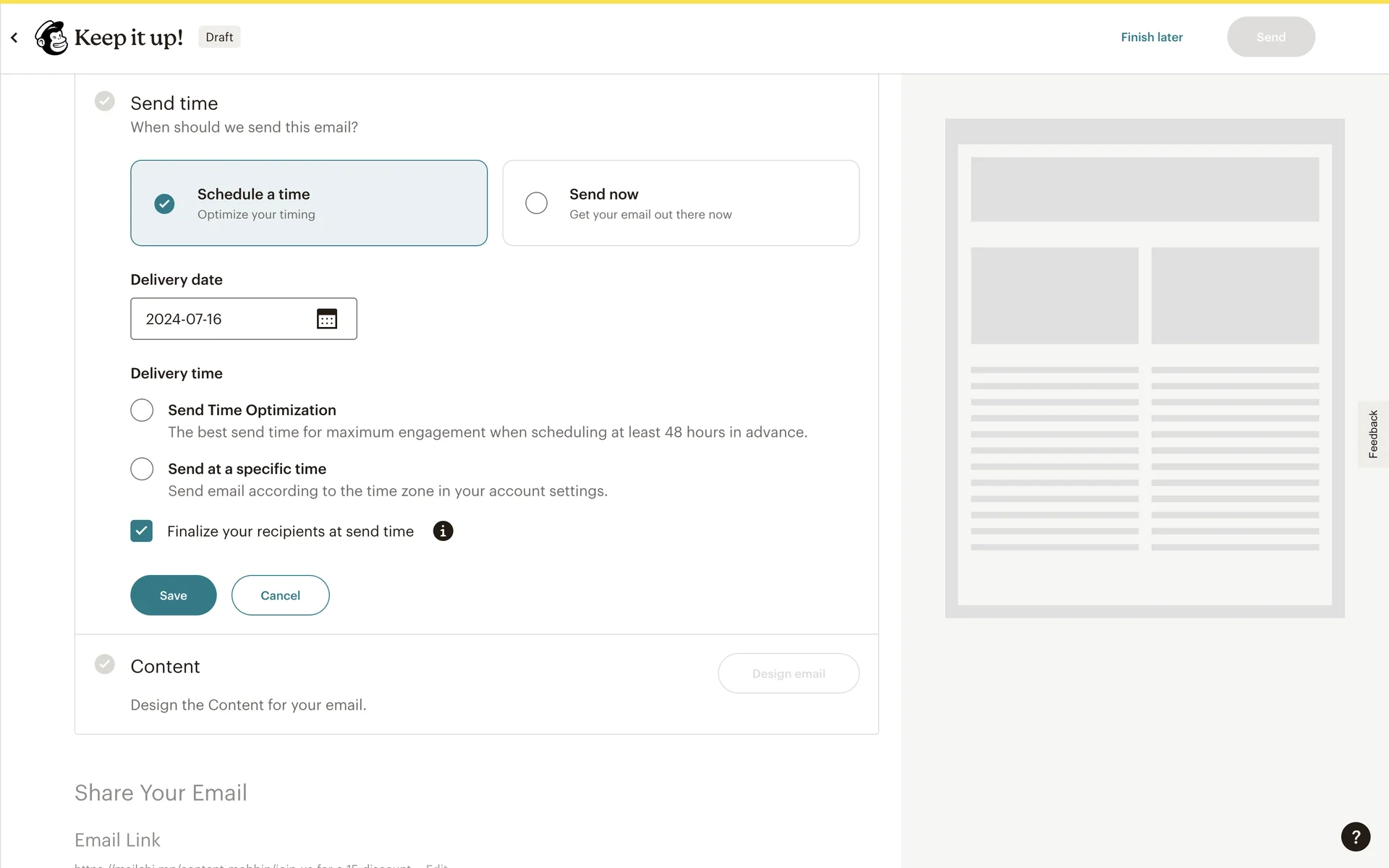This screenshot has width=1389, height=868.
Task: Click the email template preview thumbnail
Action: [1144, 368]
